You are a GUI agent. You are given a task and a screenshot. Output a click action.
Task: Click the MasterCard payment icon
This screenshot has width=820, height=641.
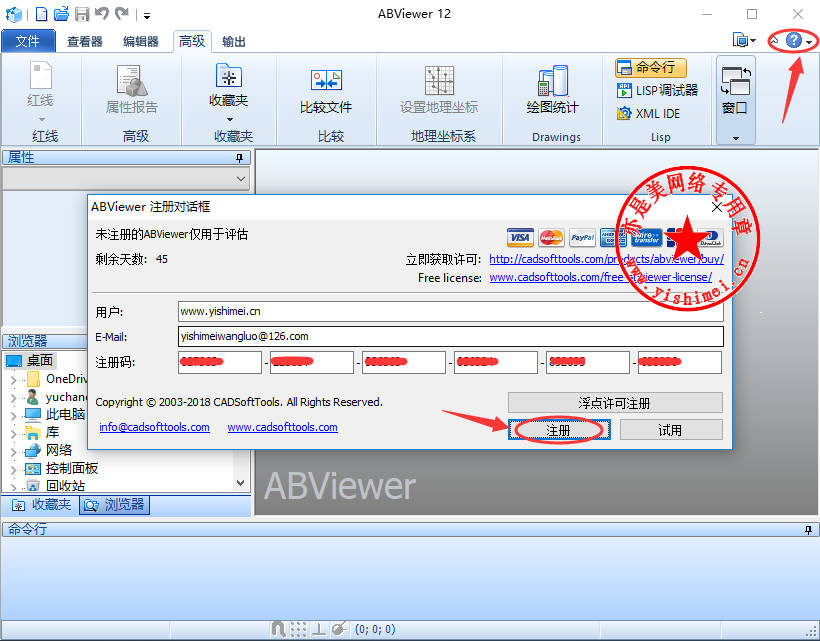click(551, 237)
